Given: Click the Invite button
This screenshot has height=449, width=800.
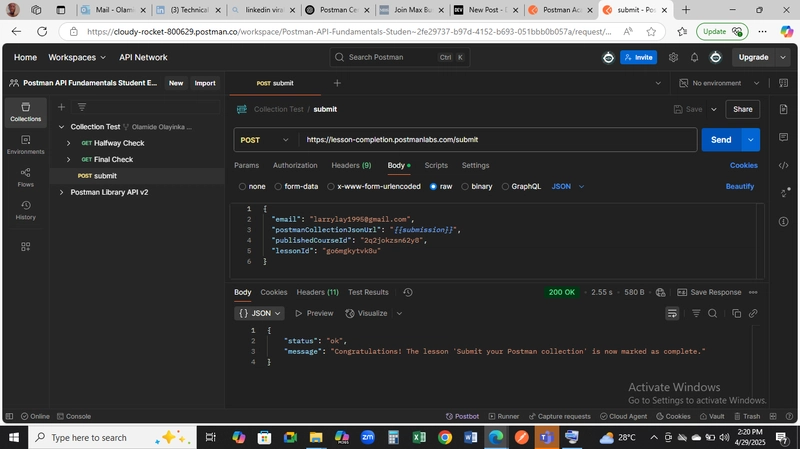Looking at the screenshot, I should pyautogui.click(x=638, y=57).
